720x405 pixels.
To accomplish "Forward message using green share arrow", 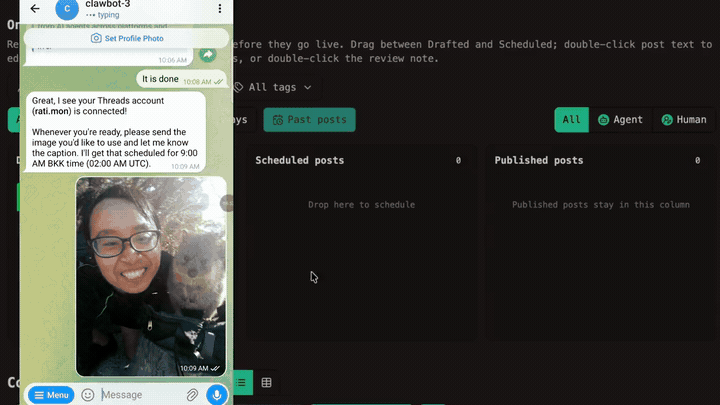I will [x=208, y=55].
